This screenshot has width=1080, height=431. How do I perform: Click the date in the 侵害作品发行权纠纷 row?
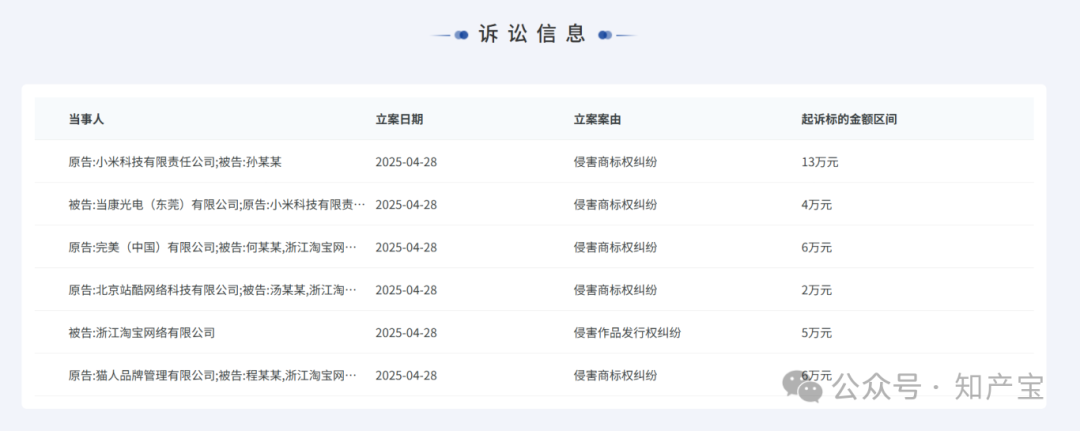click(406, 333)
